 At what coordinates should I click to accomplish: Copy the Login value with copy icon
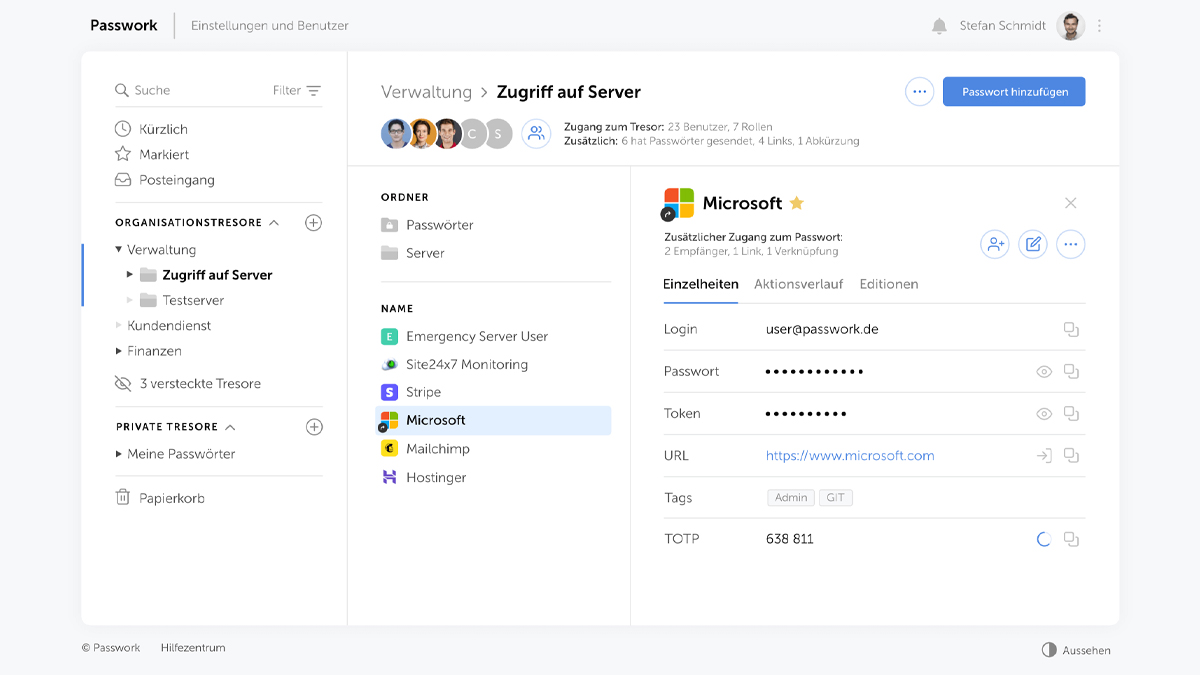point(1071,330)
